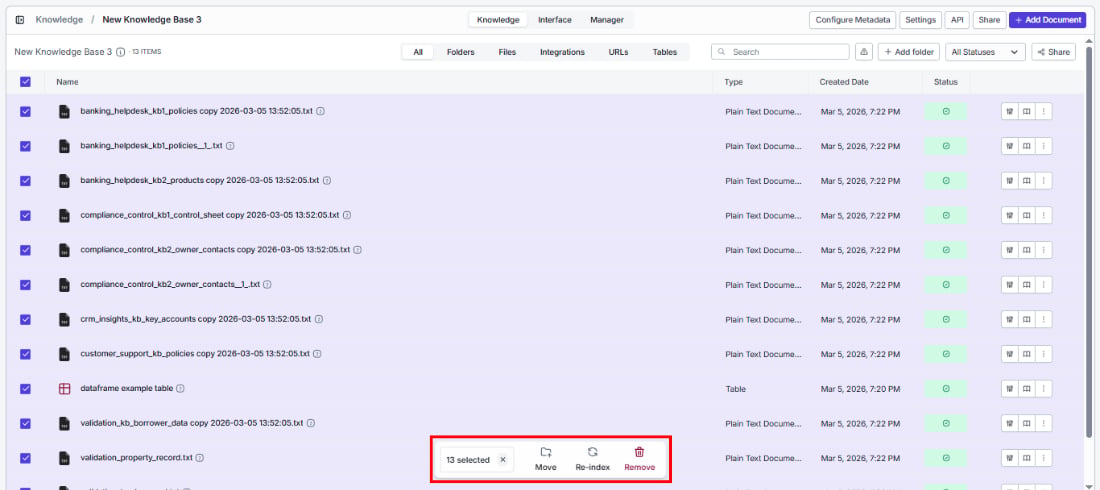1100x490 pixels.
Task: Switch to the Interface tab
Action: tap(555, 20)
